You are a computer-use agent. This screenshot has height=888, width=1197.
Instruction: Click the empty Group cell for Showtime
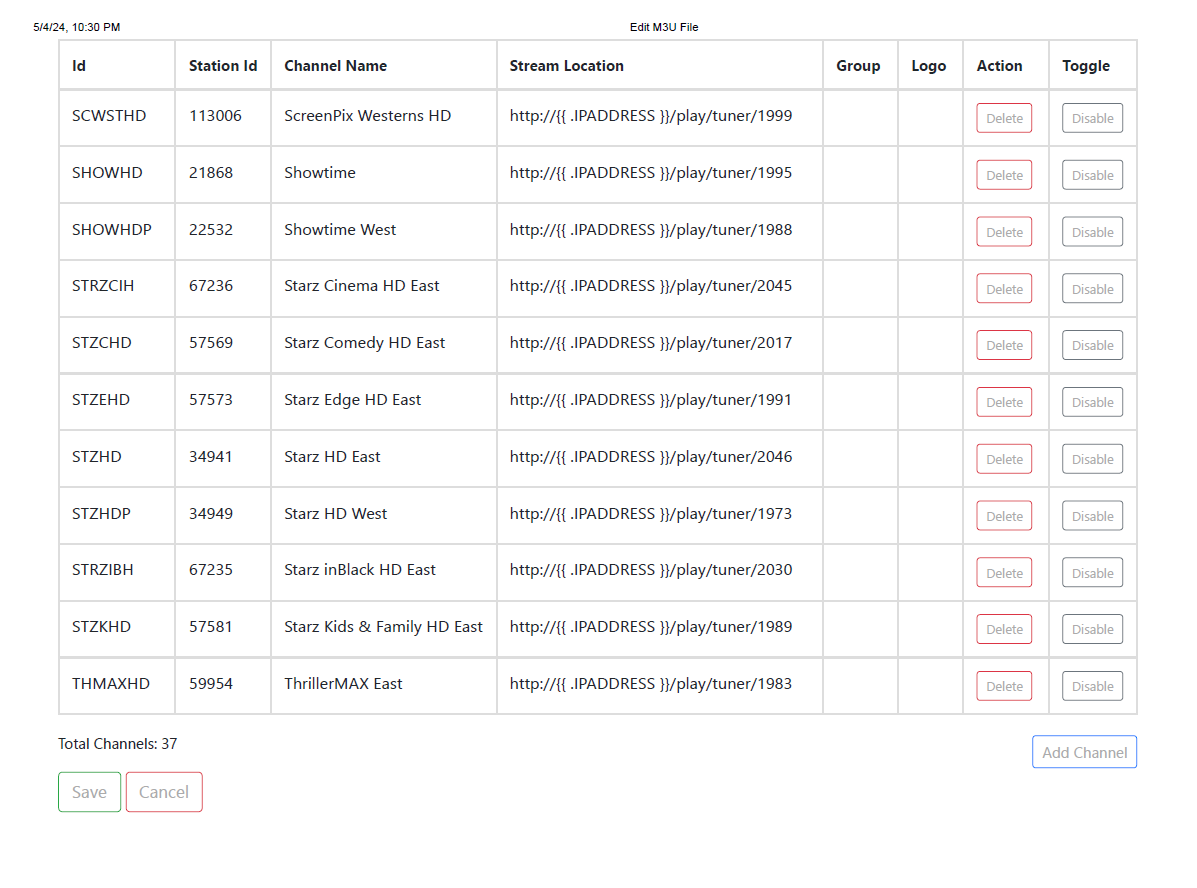[859, 174]
